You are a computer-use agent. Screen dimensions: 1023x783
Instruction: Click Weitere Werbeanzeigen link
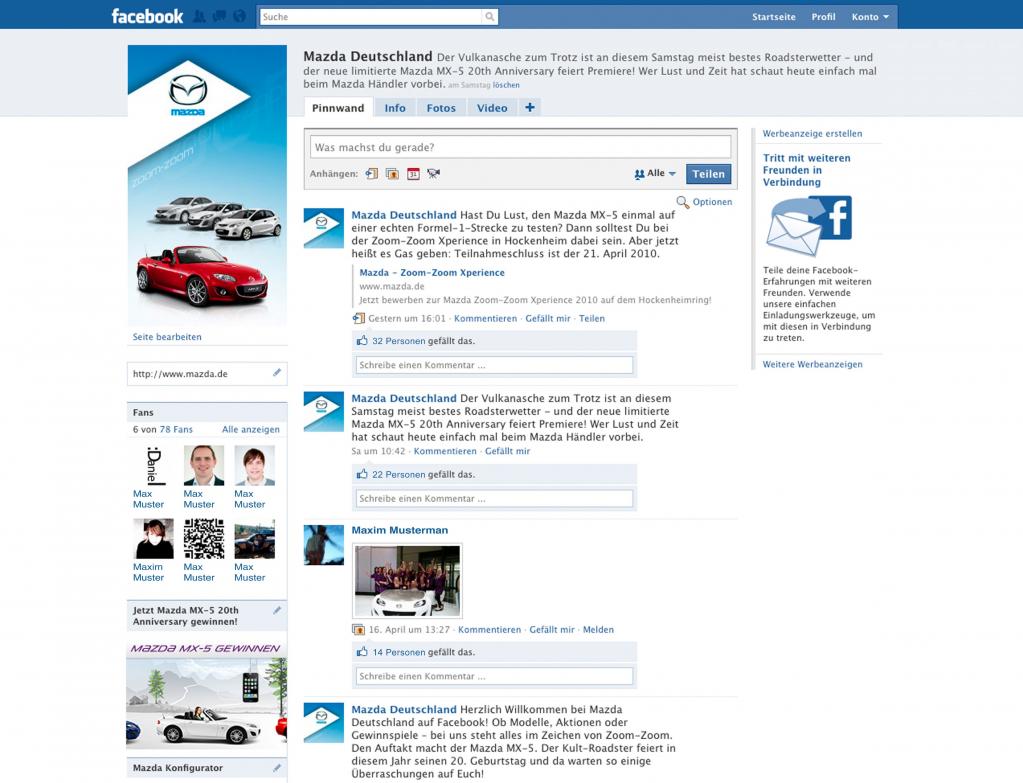(x=812, y=364)
